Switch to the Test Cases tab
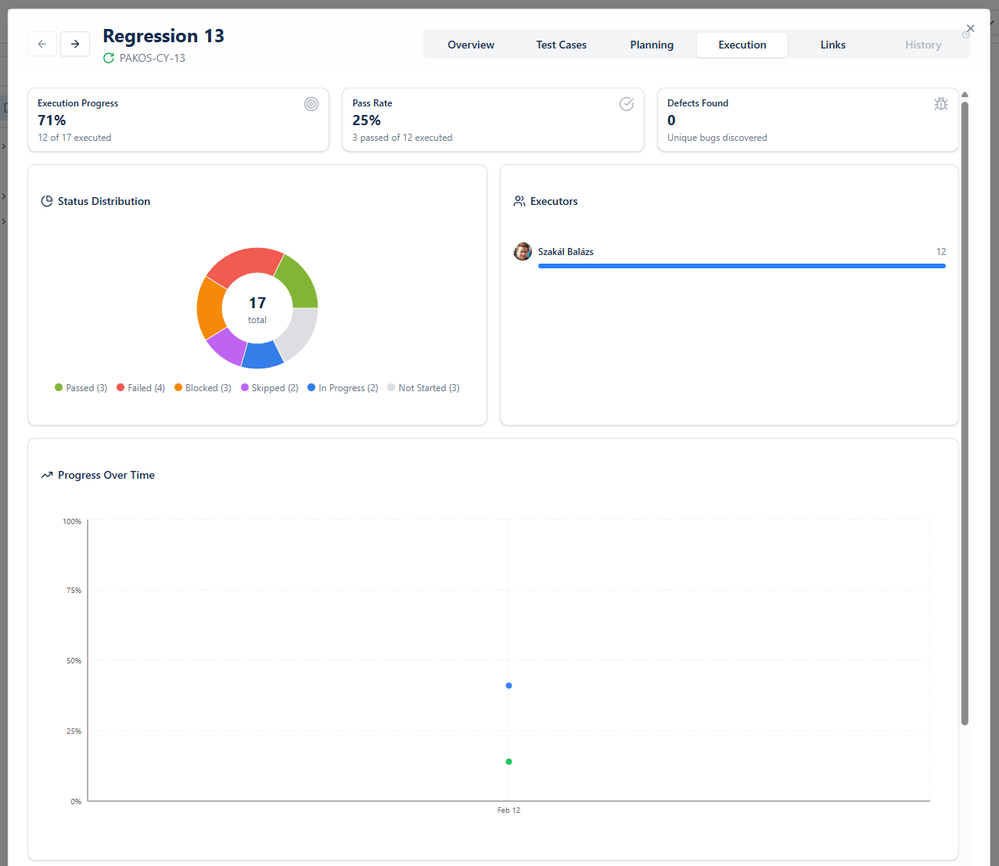This screenshot has height=866, width=999. pyautogui.click(x=561, y=45)
